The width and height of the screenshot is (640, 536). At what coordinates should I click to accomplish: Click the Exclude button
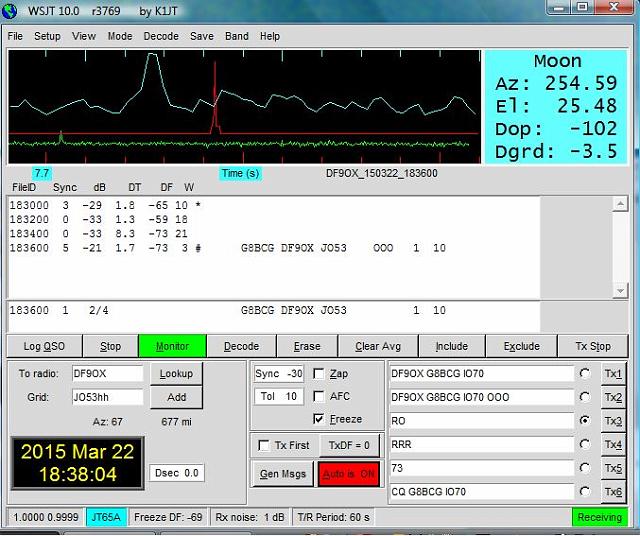click(521, 346)
